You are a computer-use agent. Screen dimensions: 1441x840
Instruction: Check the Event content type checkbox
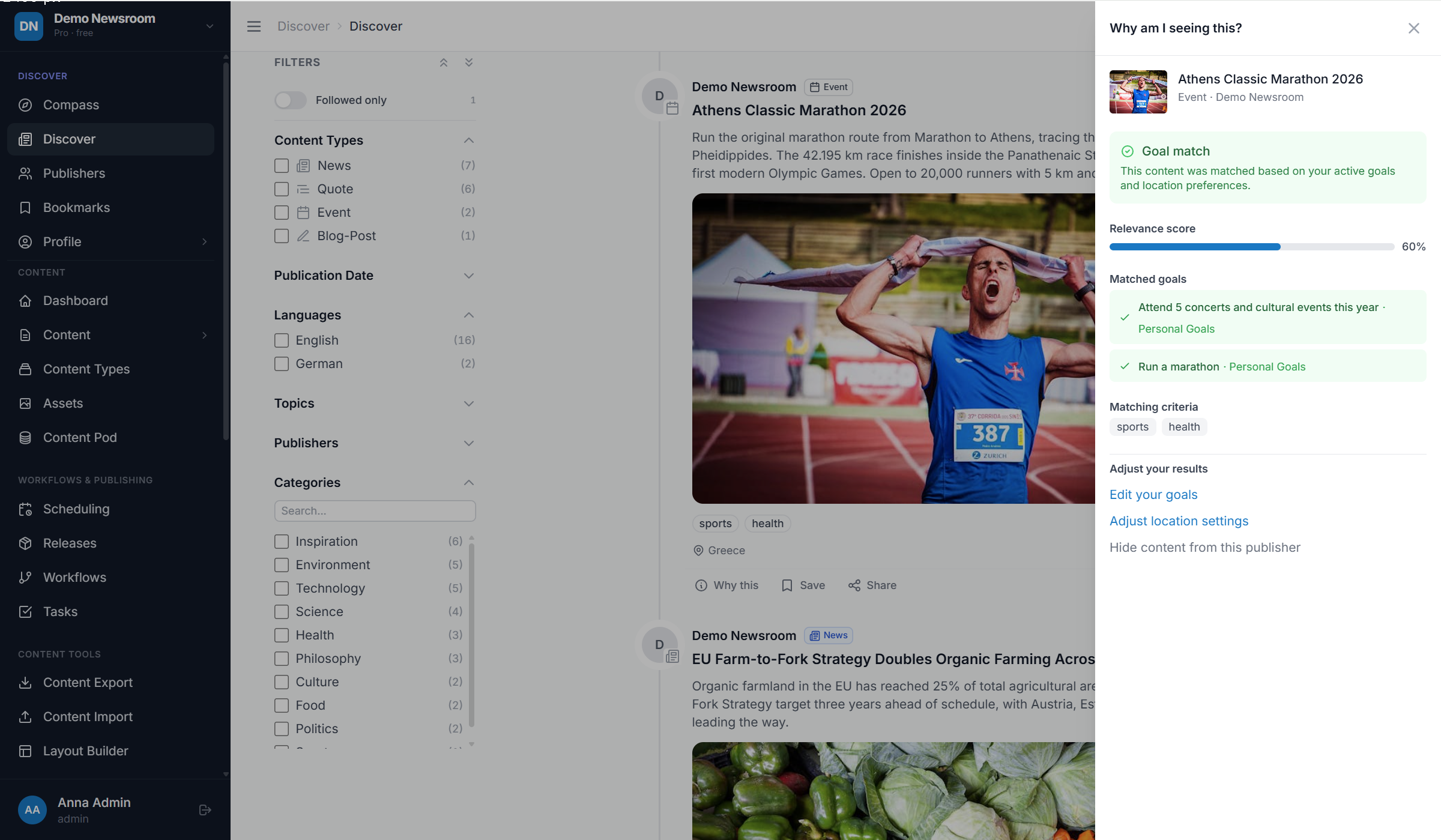[x=282, y=213]
